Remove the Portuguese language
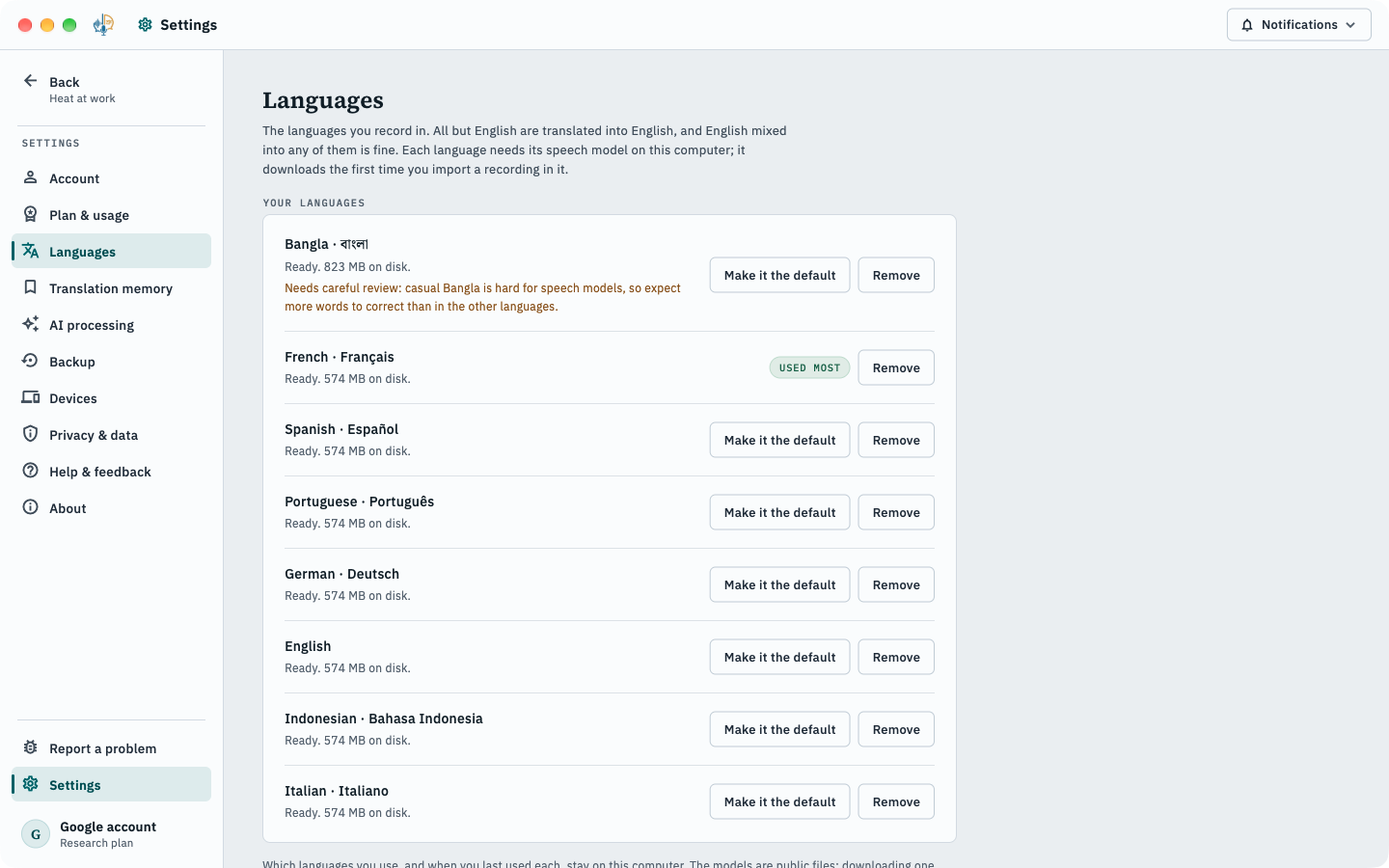Viewport: 1389px width, 868px height. click(896, 512)
